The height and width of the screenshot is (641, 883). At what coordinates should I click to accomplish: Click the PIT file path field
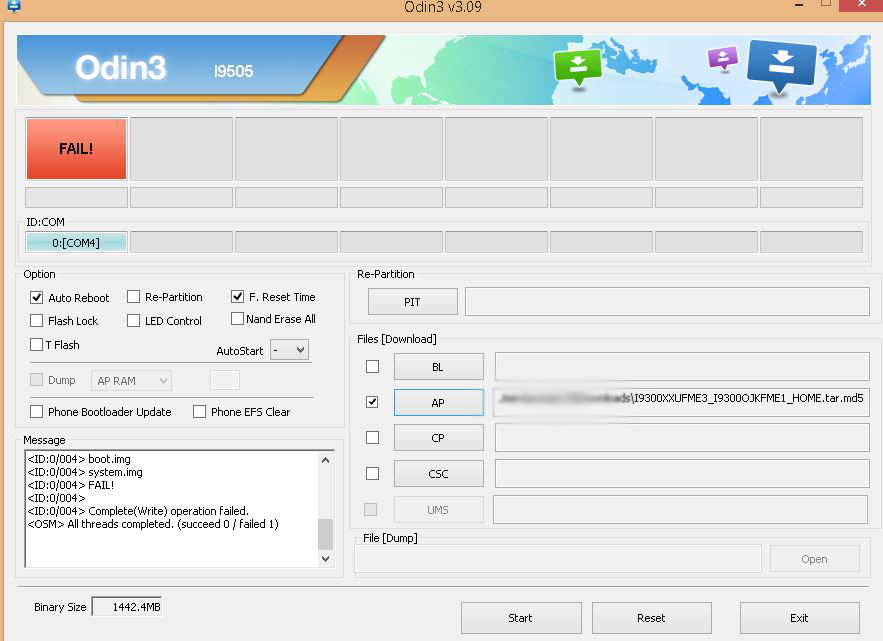667,302
